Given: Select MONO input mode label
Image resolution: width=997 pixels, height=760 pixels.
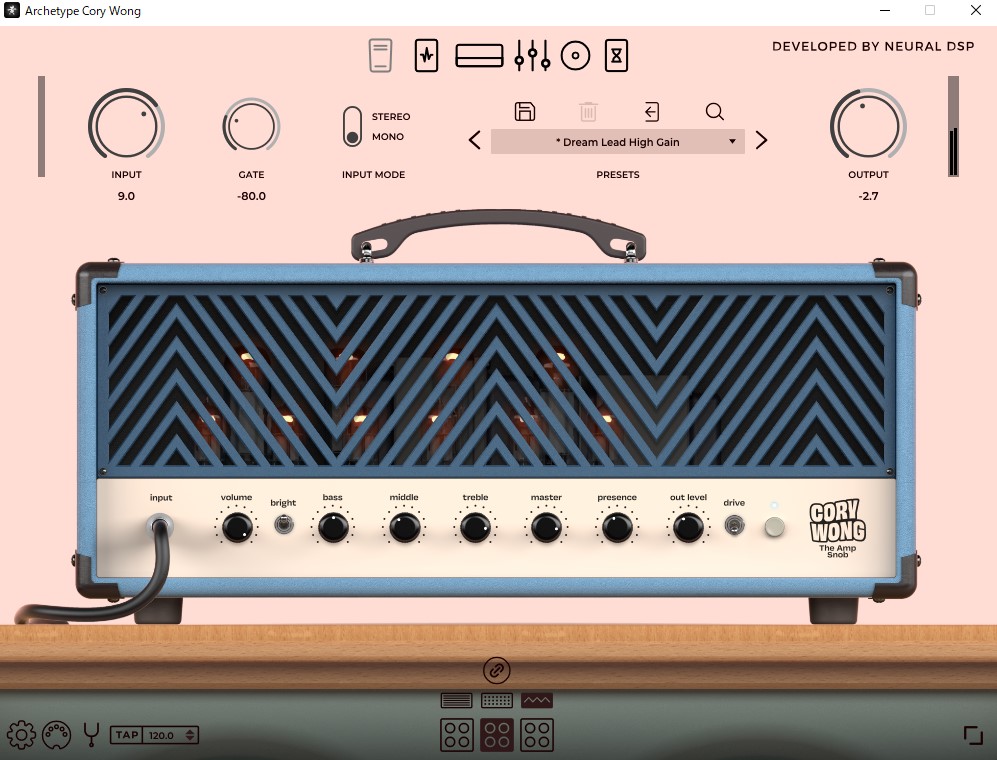Looking at the screenshot, I should point(388,137).
